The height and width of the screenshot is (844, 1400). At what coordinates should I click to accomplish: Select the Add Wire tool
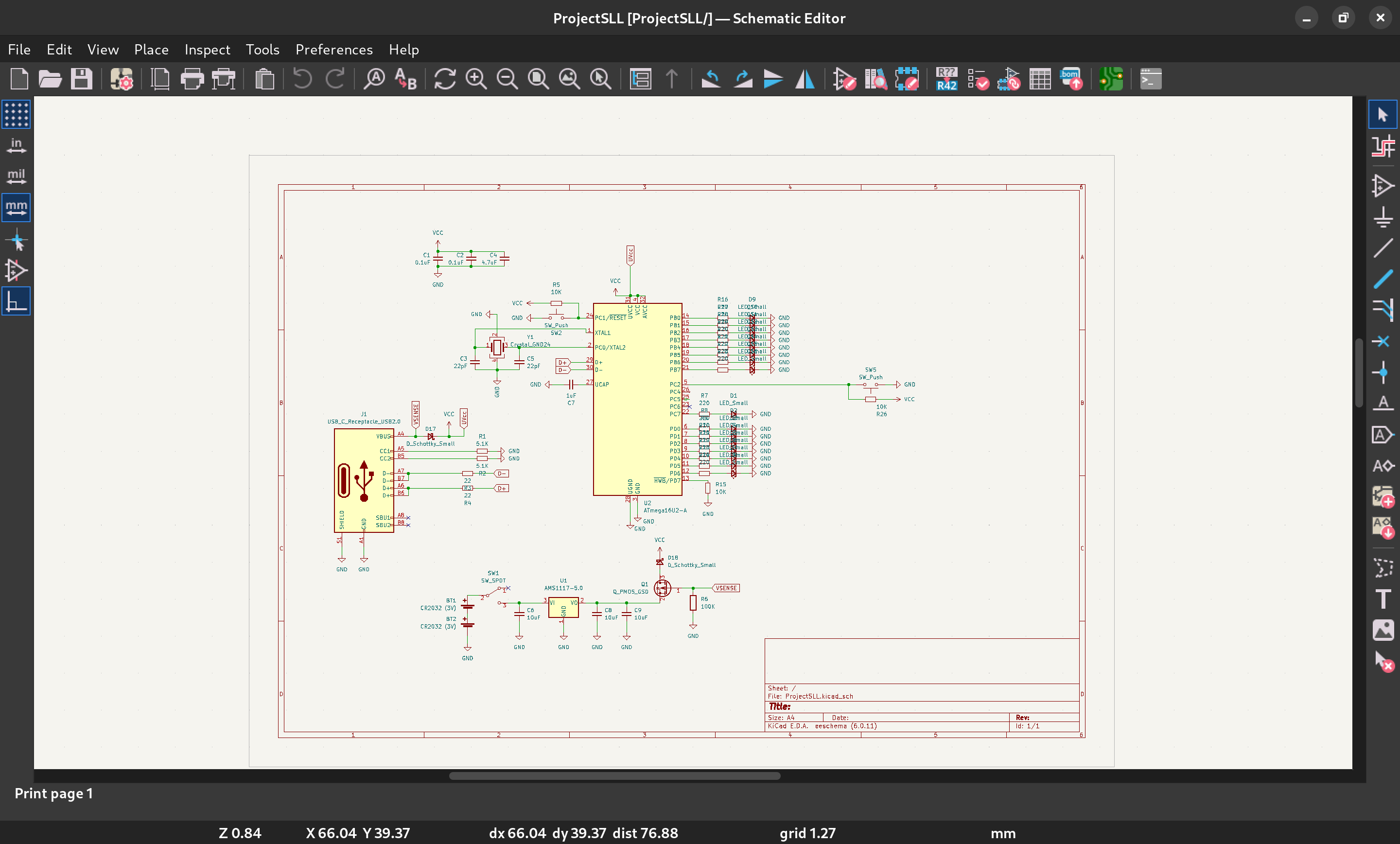(x=1382, y=248)
